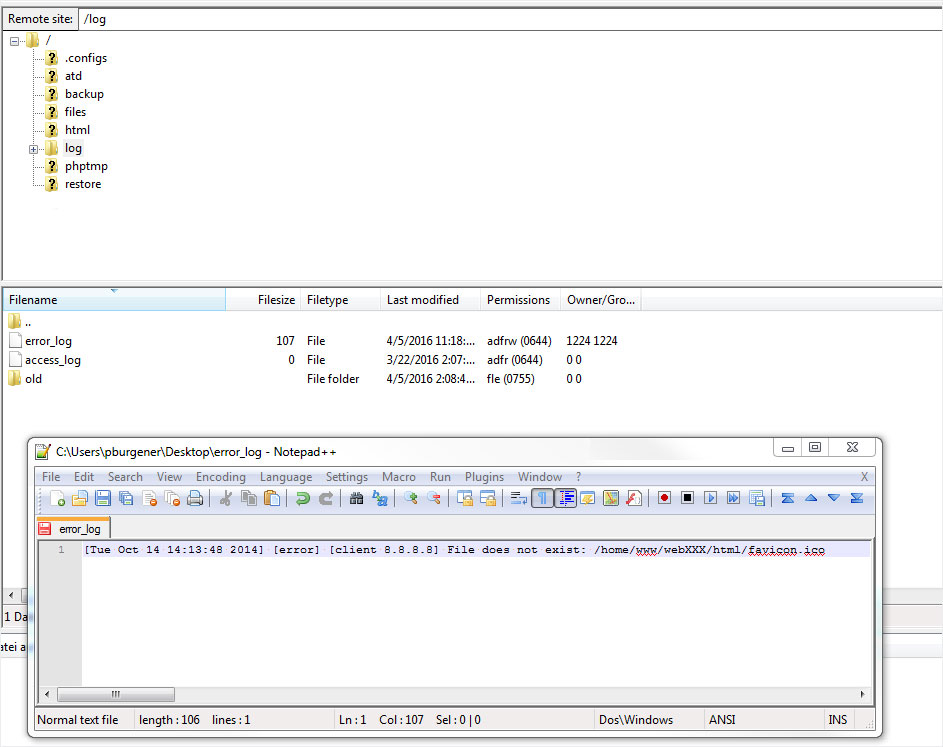This screenshot has width=943, height=747.
Task: Click the Close All documents toolbar icon
Action: click(x=172, y=498)
